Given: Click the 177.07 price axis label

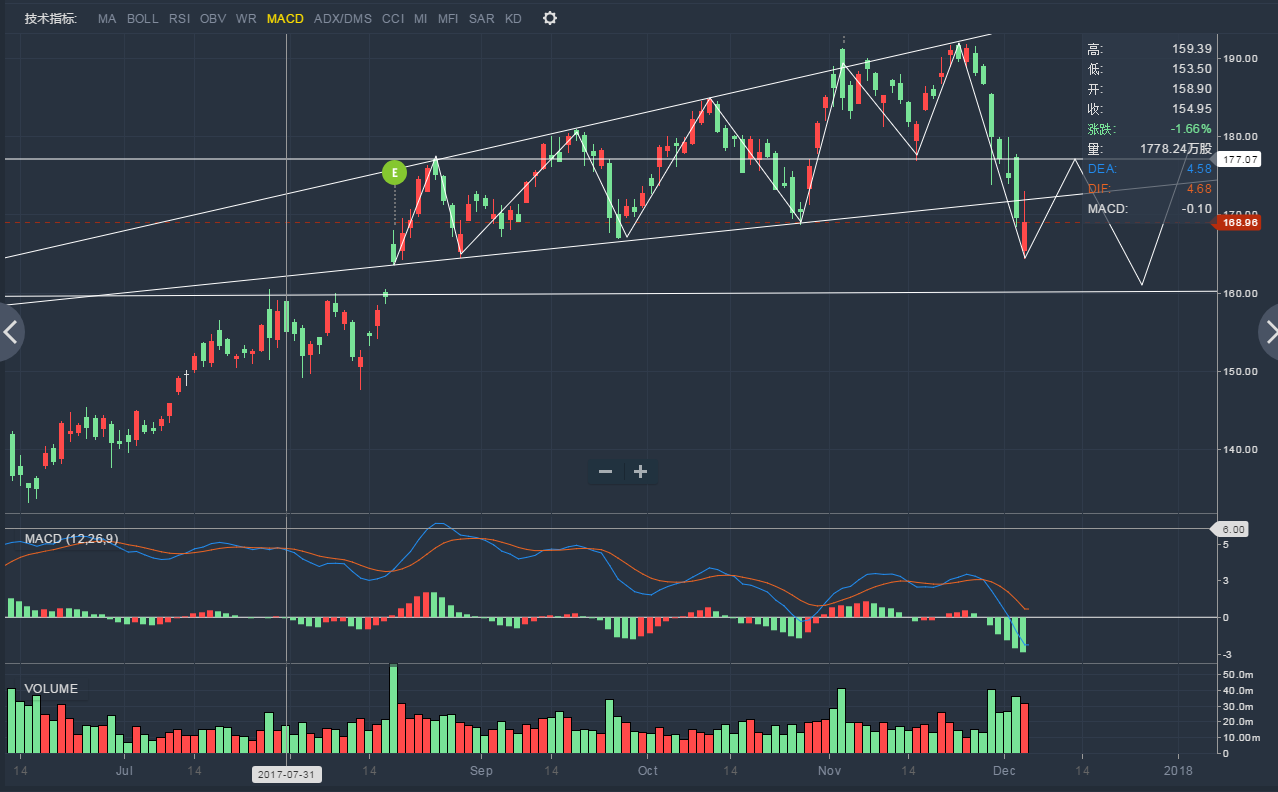Looking at the screenshot, I should click(x=1240, y=159).
